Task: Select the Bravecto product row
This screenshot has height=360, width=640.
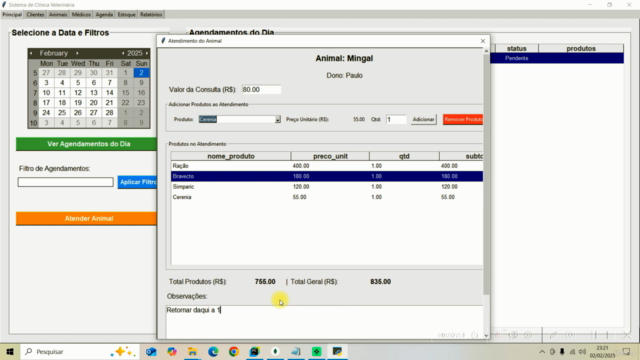Action: pyautogui.click(x=327, y=176)
